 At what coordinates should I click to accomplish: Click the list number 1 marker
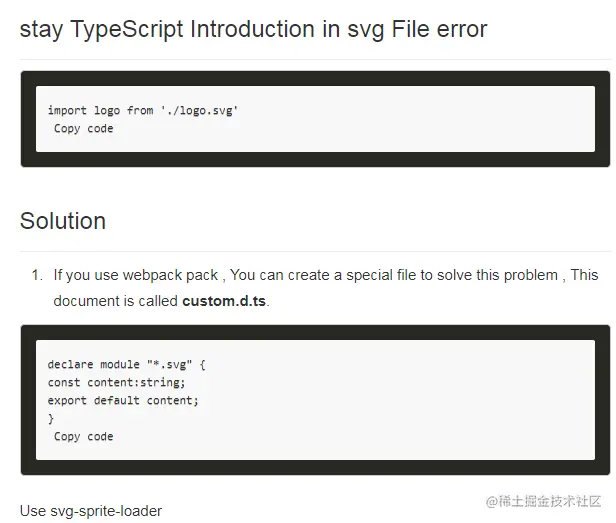click(x=36, y=275)
